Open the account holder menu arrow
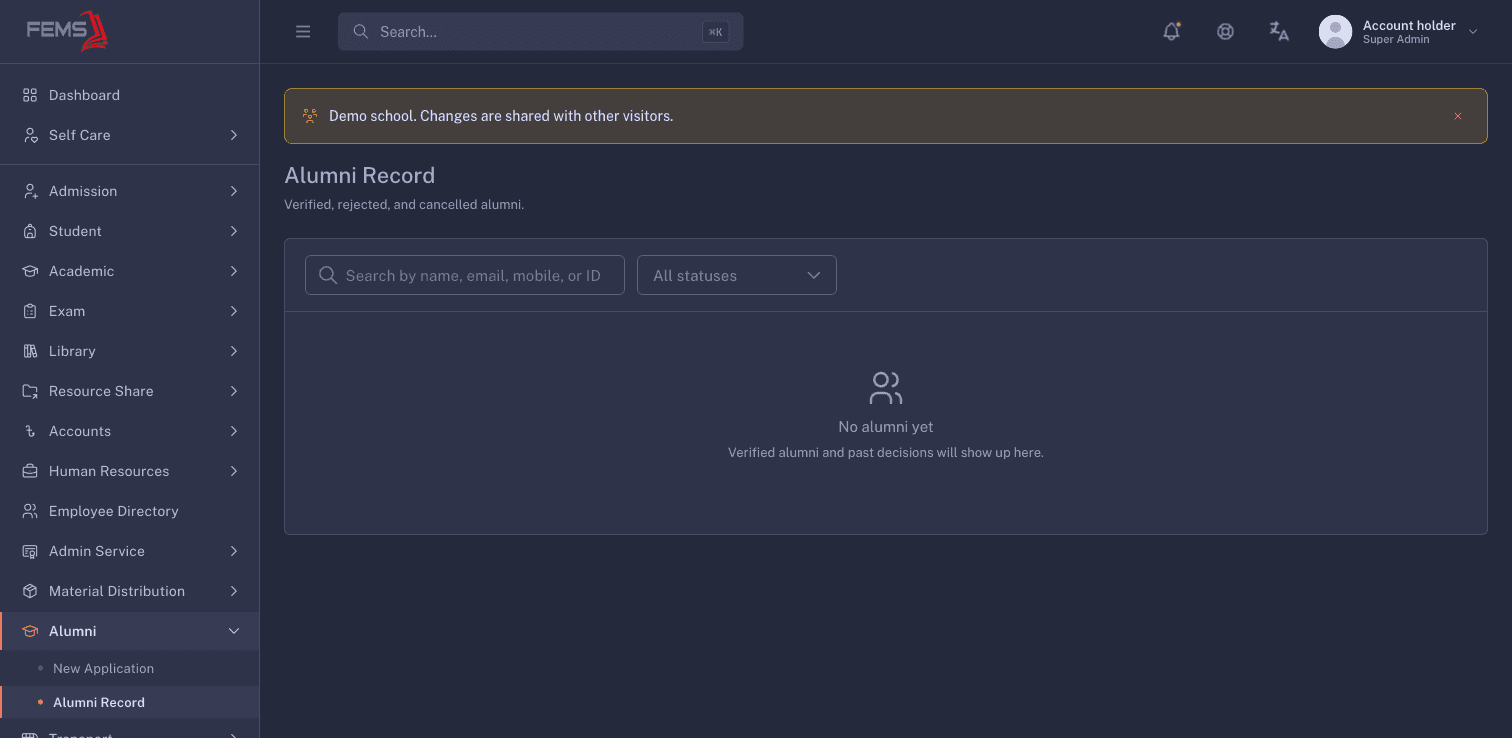The height and width of the screenshot is (738, 1512). click(x=1473, y=32)
